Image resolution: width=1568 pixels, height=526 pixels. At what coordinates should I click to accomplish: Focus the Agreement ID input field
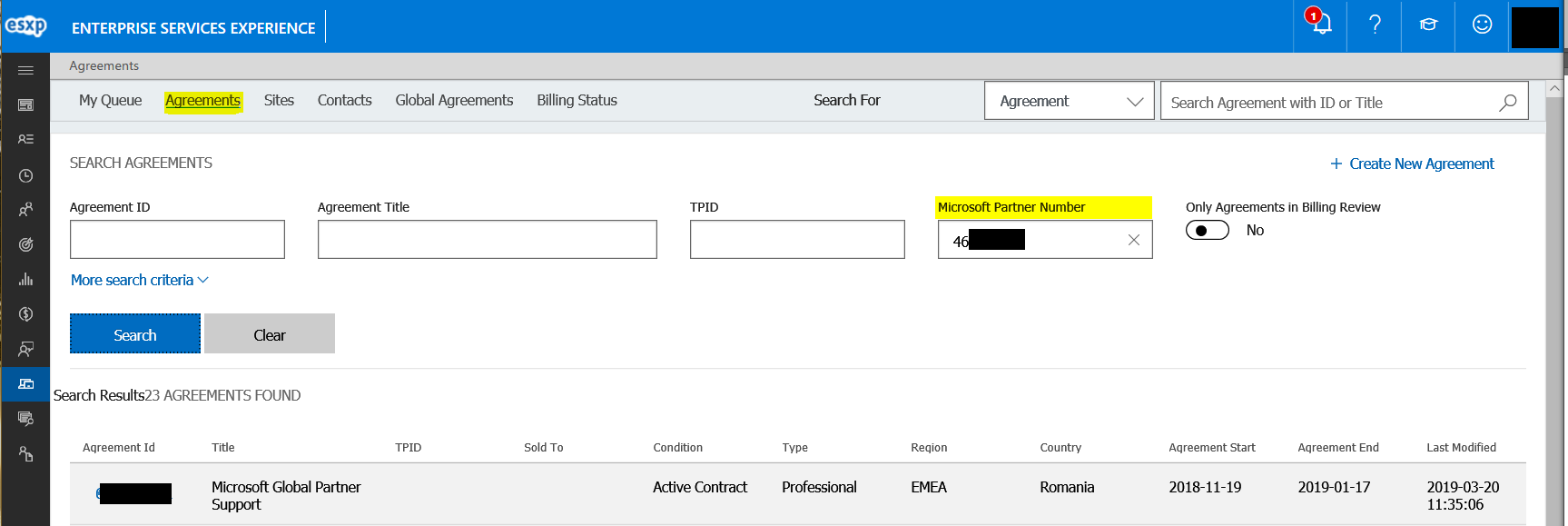[177, 239]
